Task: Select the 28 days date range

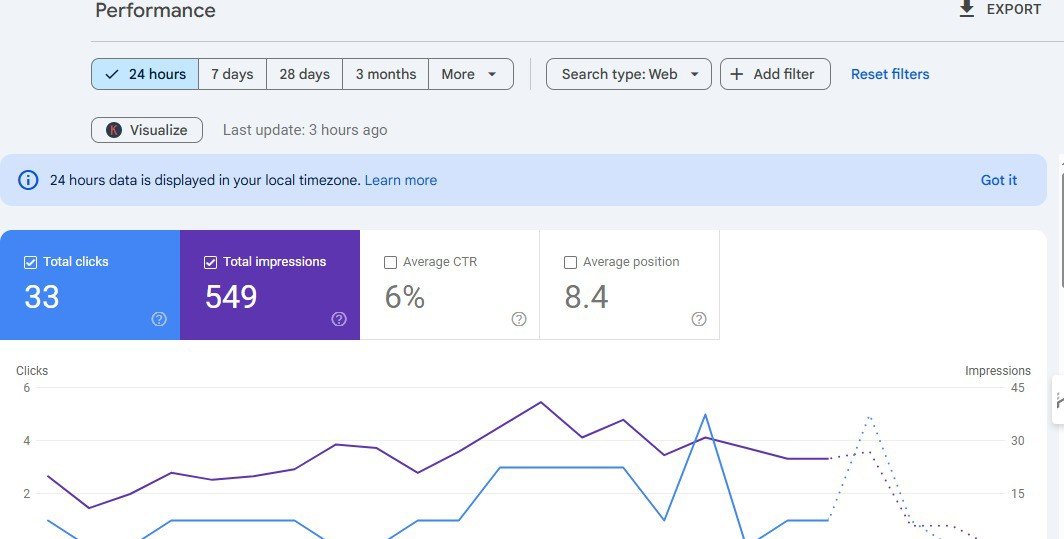Action: (x=305, y=74)
